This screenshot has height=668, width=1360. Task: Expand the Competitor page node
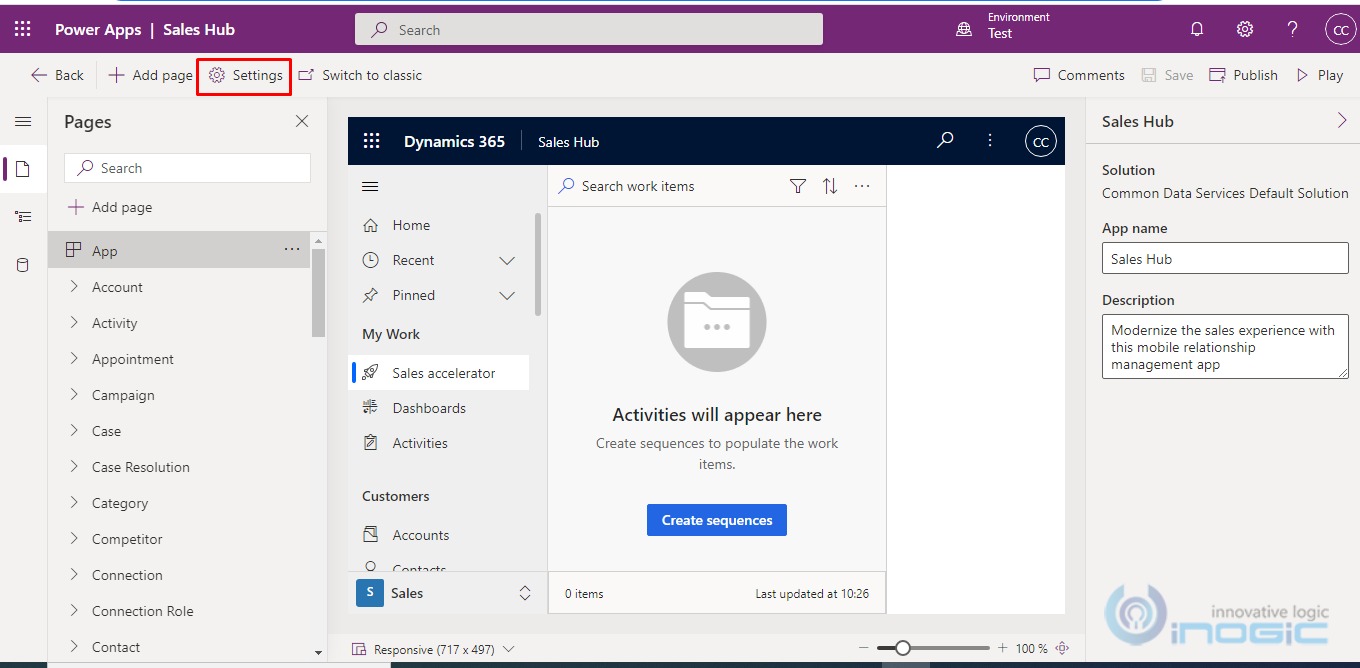point(74,538)
